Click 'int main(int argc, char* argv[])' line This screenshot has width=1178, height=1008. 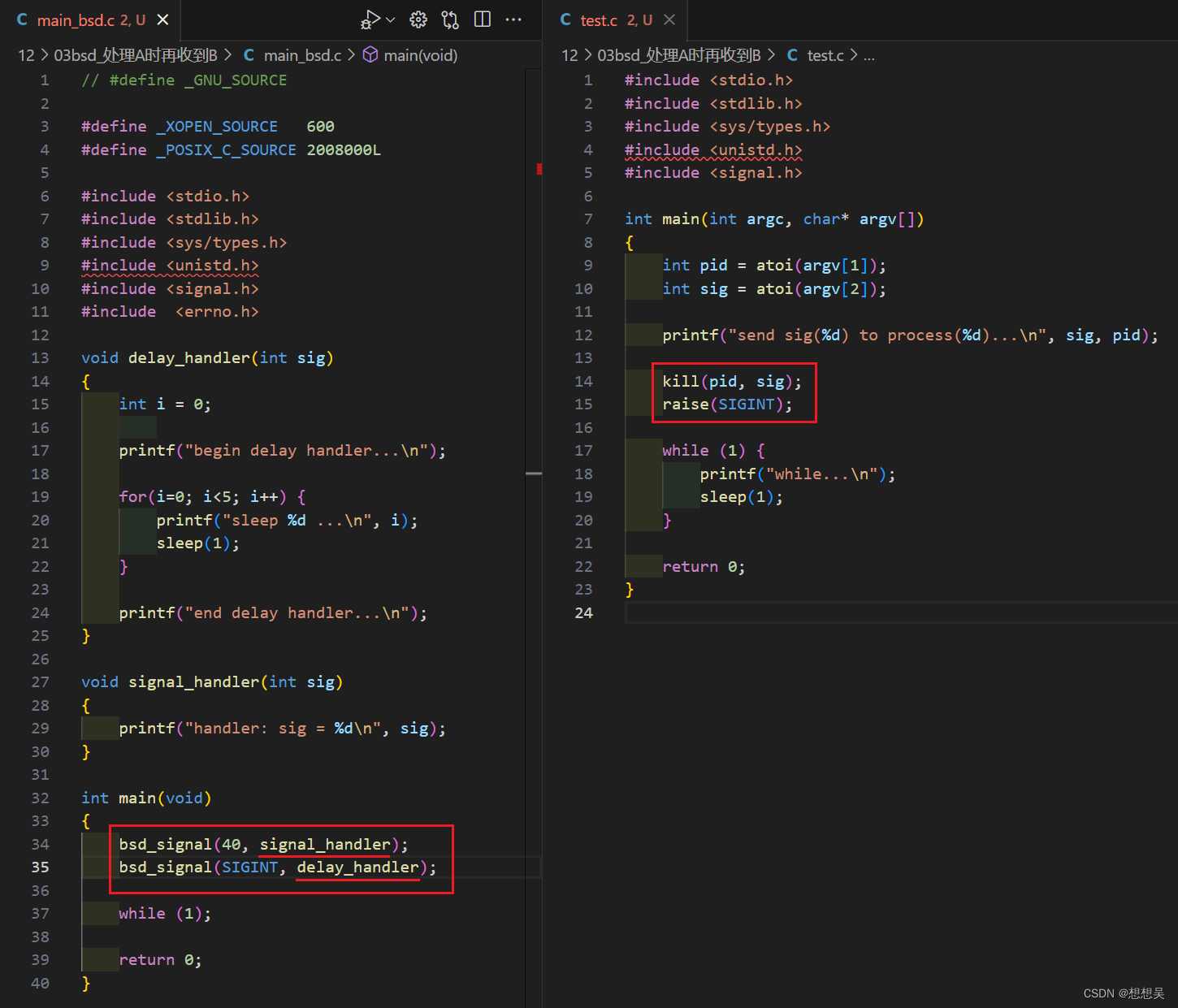tap(774, 219)
